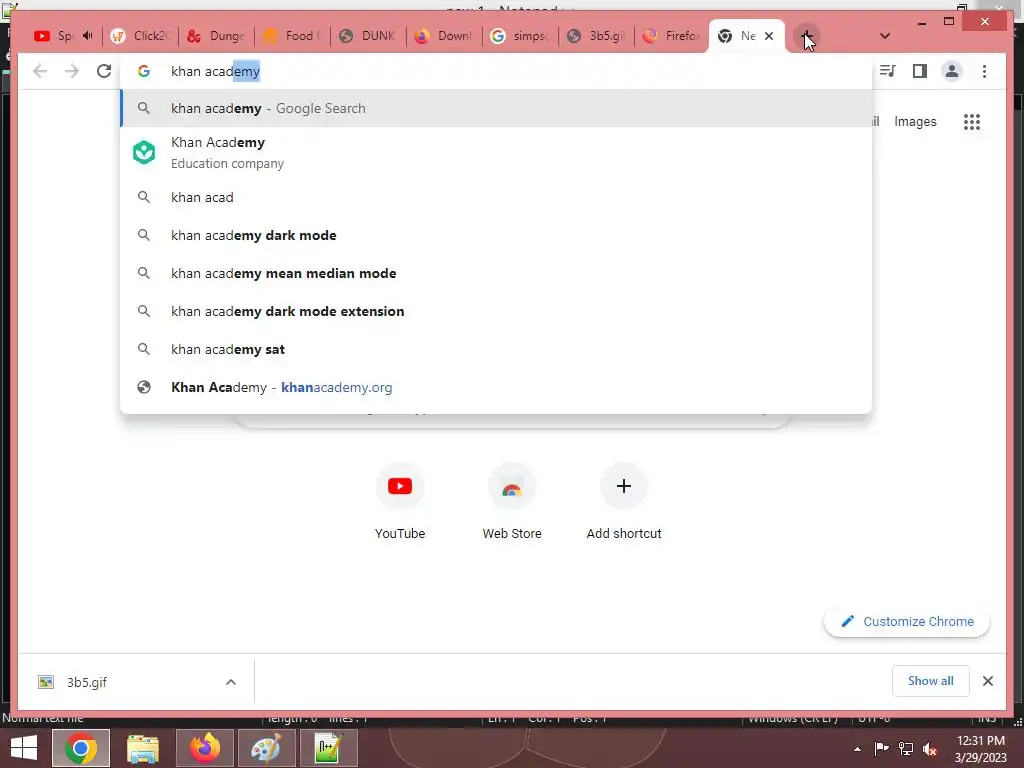Viewport: 1024px width, 768px height.
Task: Switch to the Dunge tab
Action: [x=216, y=36]
